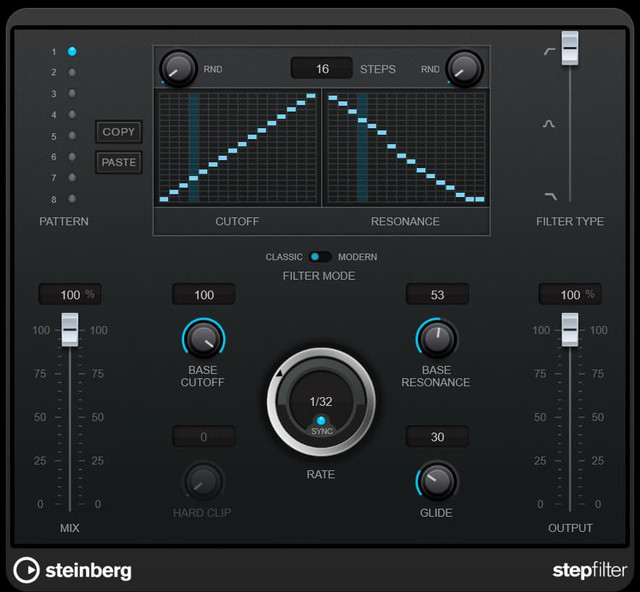Click the Base Cutoff knob

204,338
